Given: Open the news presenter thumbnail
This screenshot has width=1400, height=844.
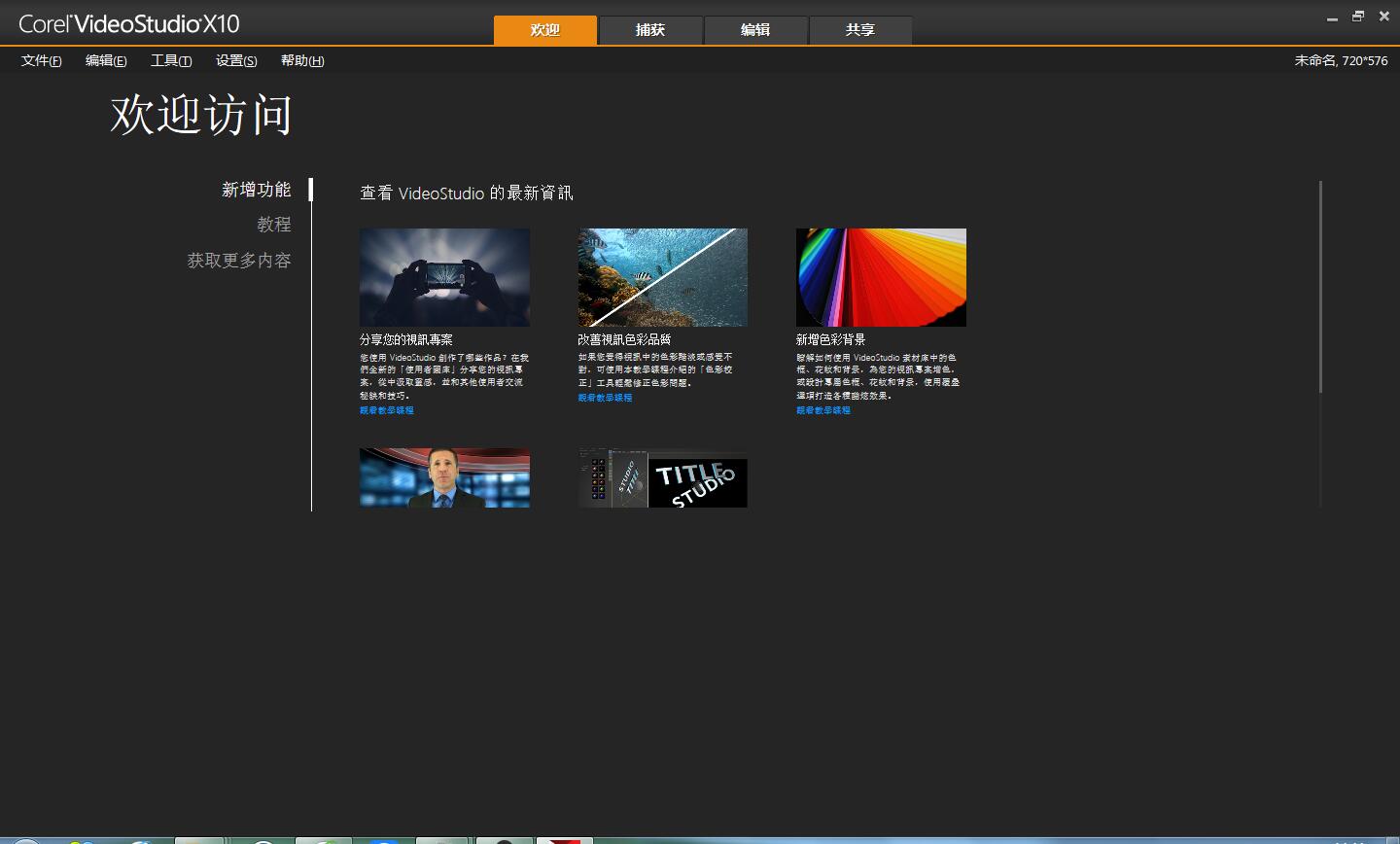Looking at the screenshot, I should pos(444,477).
